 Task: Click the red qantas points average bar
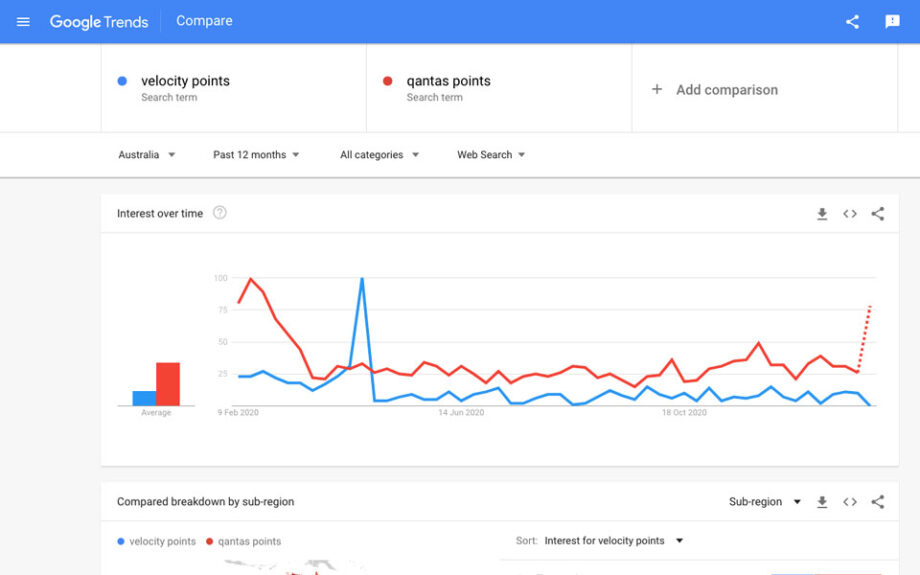(168, 384)
